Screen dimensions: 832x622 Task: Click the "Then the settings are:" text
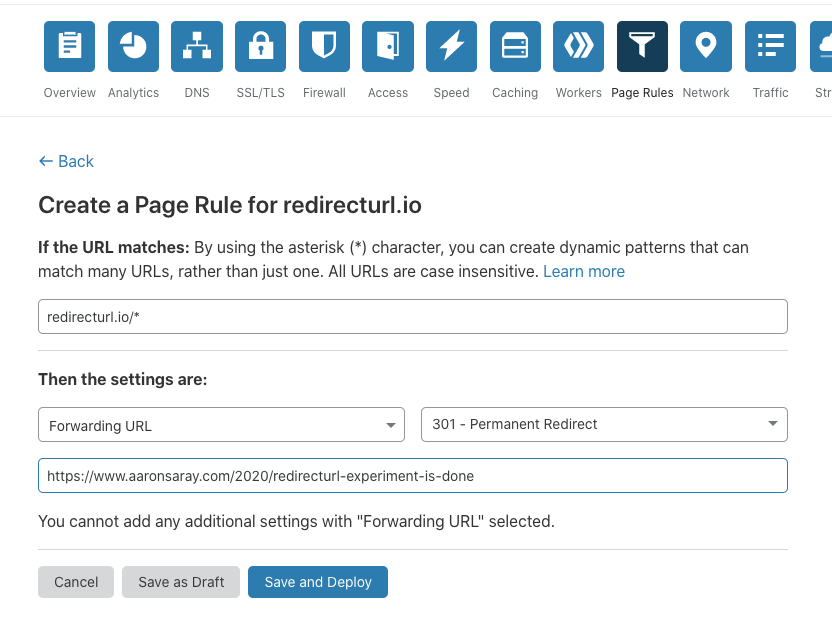click(x=123, y=379)
